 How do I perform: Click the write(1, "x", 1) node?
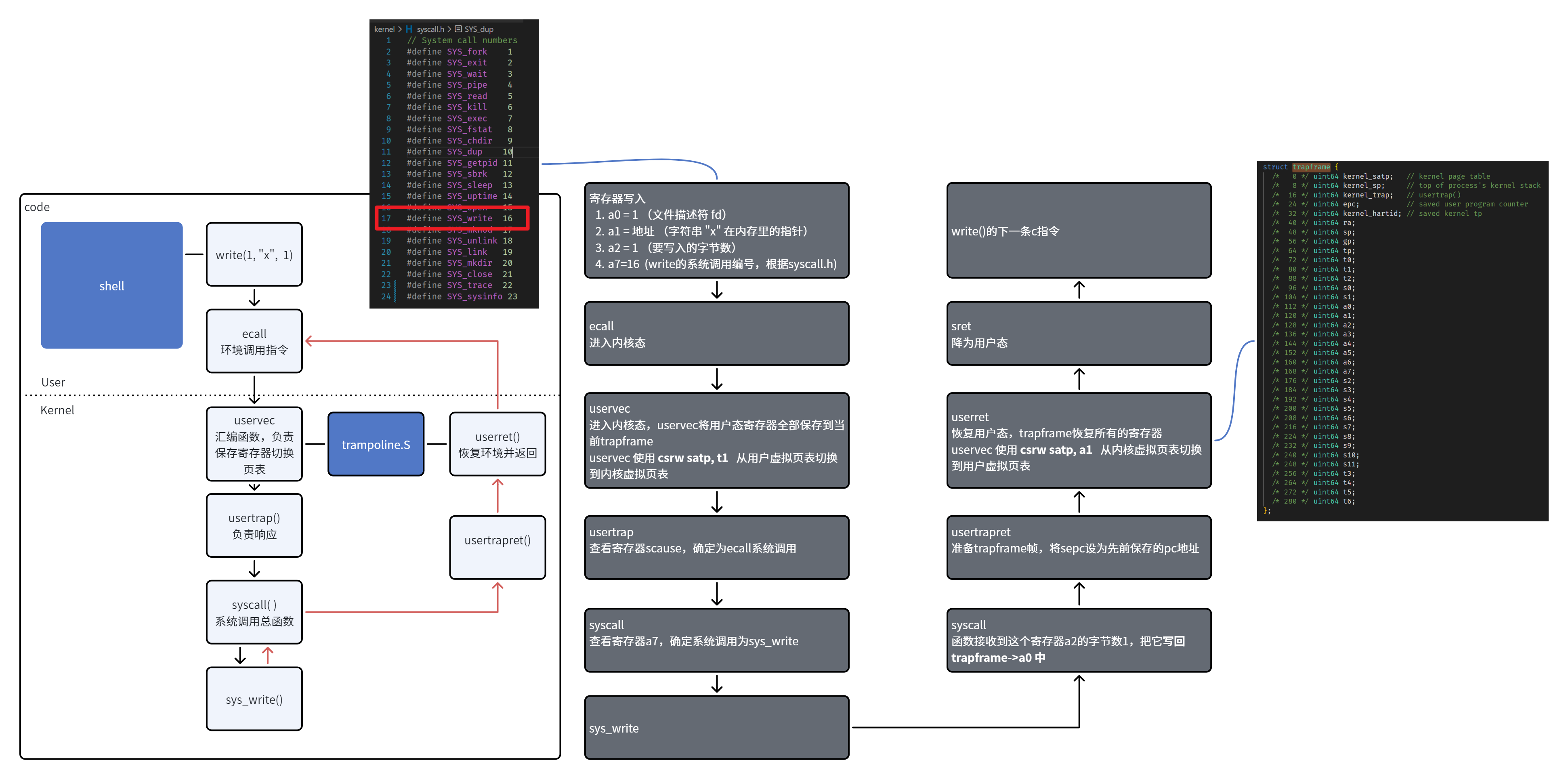tap(254, 254)
